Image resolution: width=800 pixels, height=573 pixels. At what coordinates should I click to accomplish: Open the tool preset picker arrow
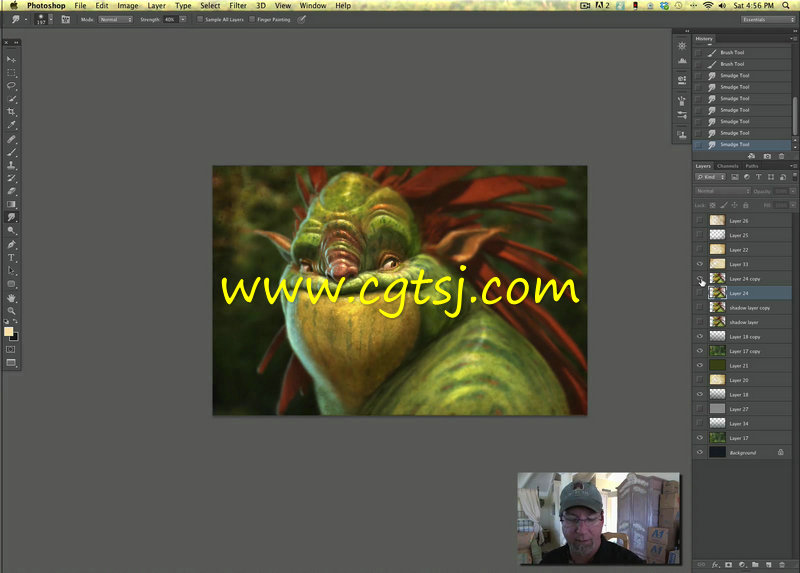(26, 20)
